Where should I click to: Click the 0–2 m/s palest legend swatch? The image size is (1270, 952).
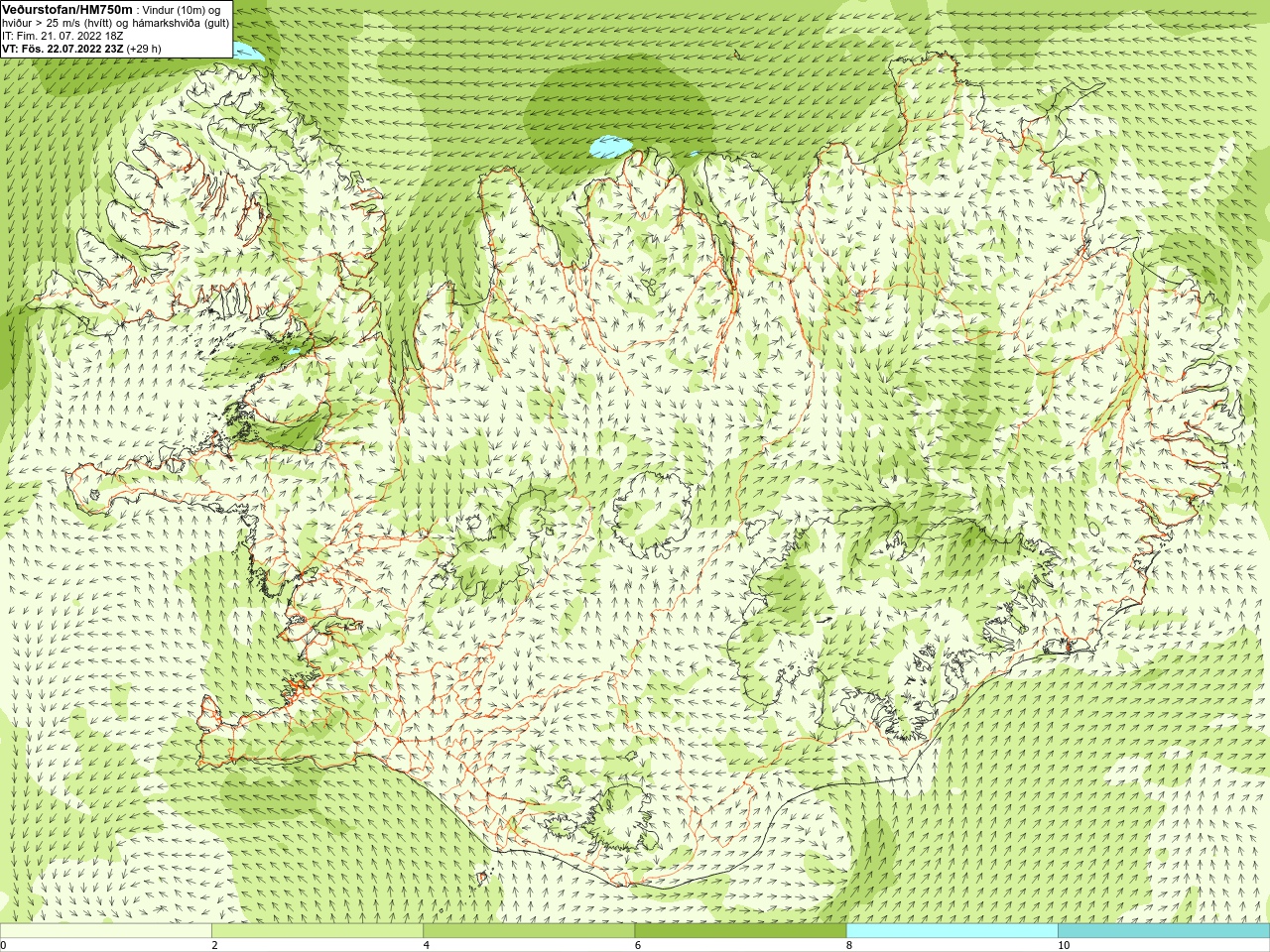pyautogui.click(x=105, y=931)
